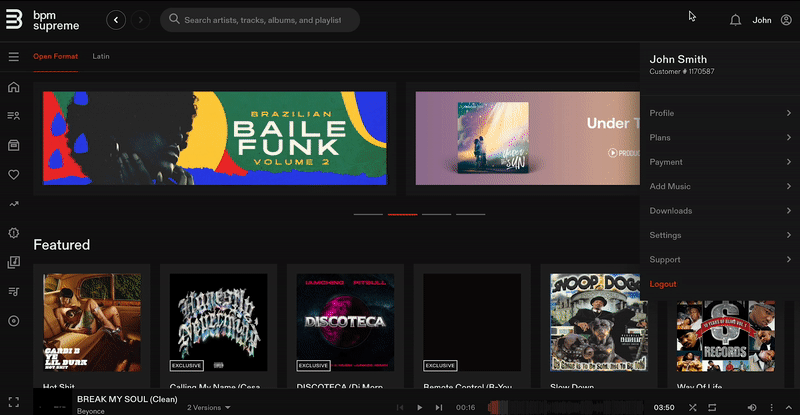Open the 2 Versions dropdown
This screenshot has width=800, height=415.
[209, 407]
